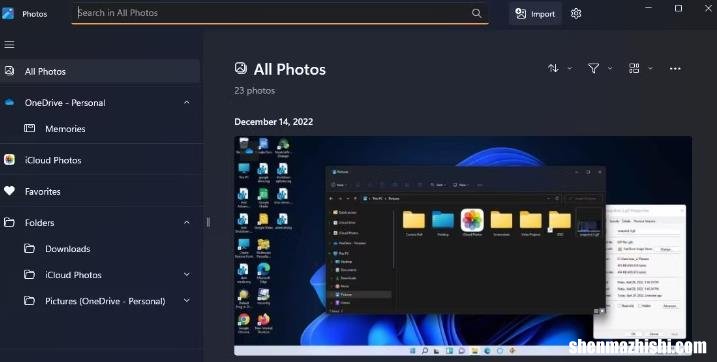Click the 23 photos count text

(255, 90)
